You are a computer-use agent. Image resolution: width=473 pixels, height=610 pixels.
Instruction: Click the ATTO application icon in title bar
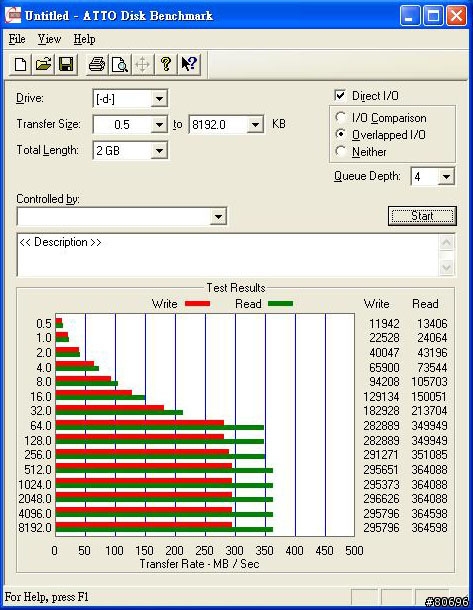click(x=13, y=15)
